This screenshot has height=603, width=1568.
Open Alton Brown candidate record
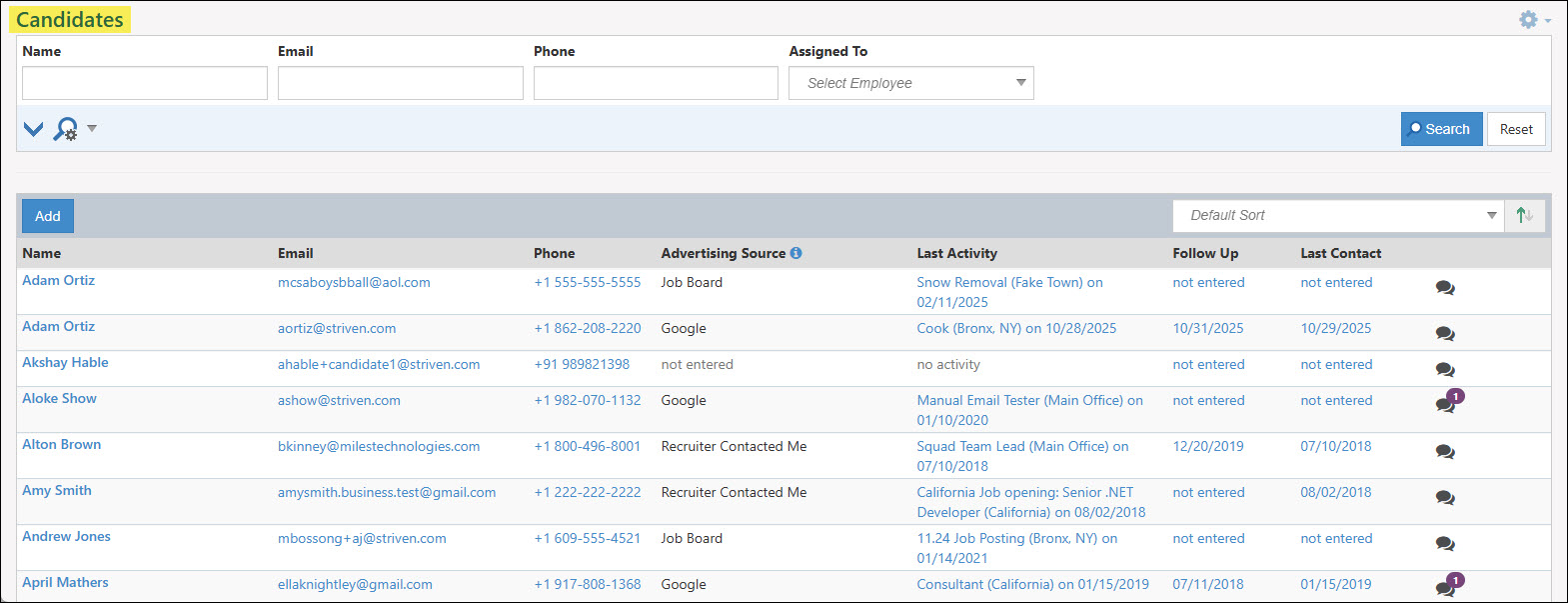[x=62, y=444]
